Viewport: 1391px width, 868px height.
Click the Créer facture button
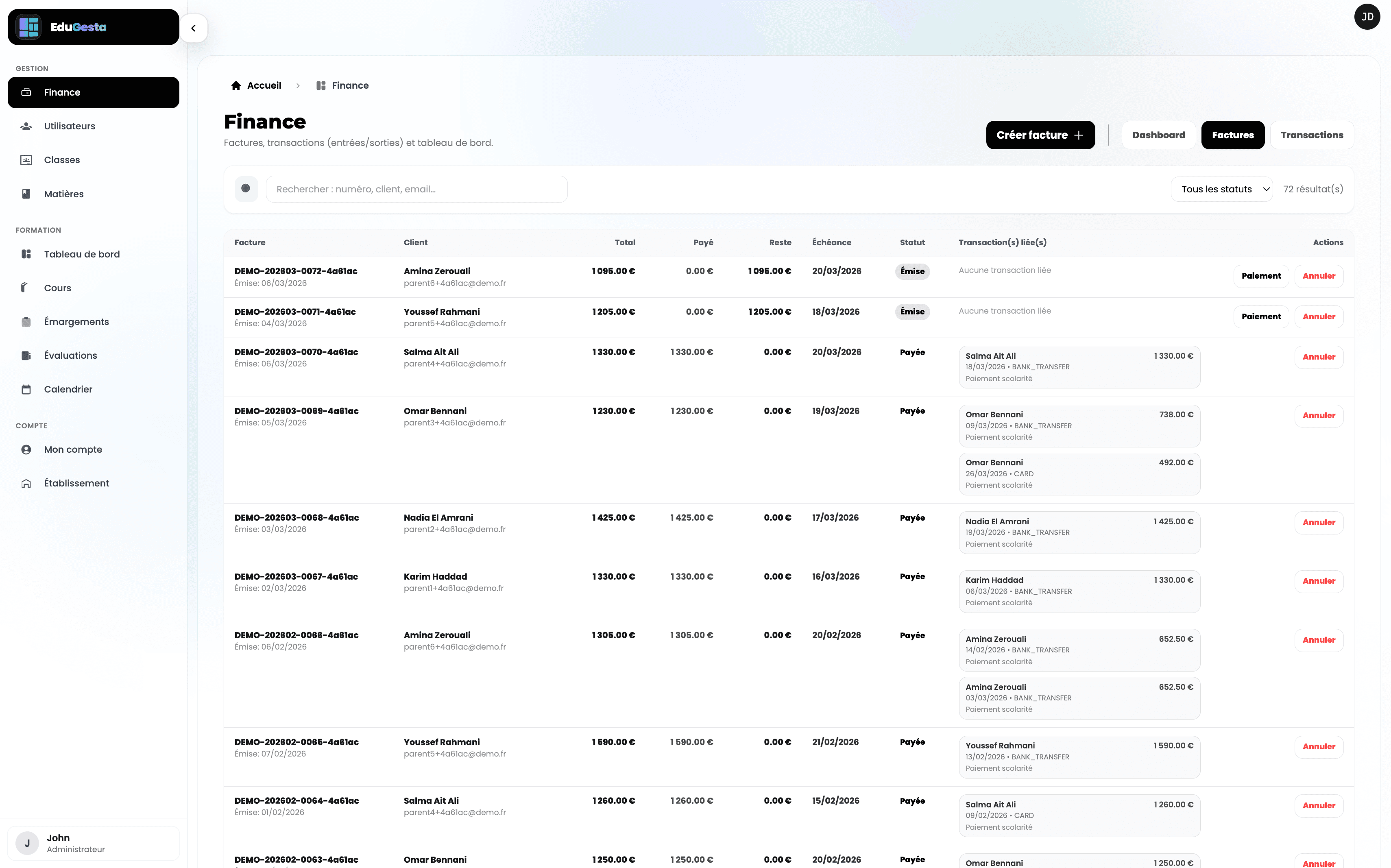(1040, 135)
